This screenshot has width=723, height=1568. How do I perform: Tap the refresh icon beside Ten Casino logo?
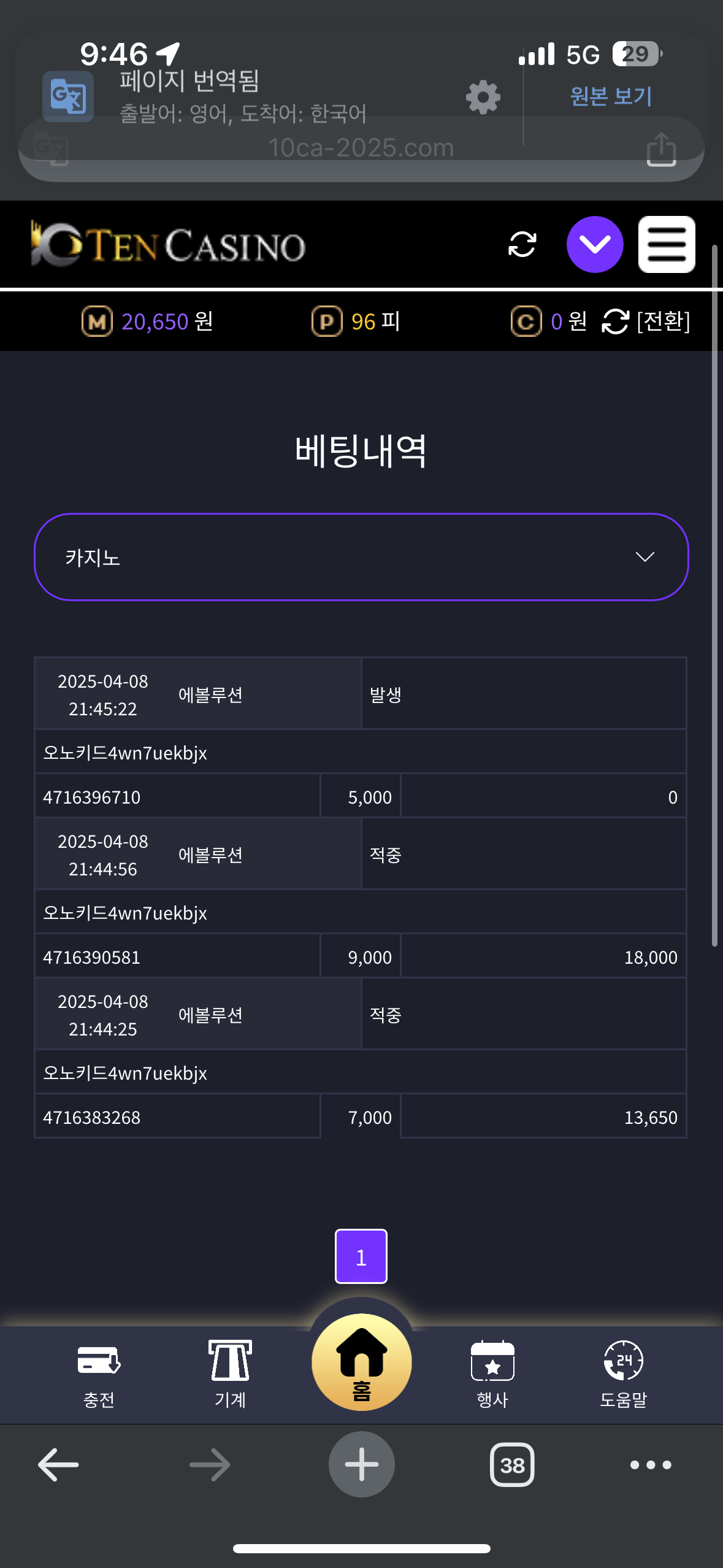coord(522,244)
